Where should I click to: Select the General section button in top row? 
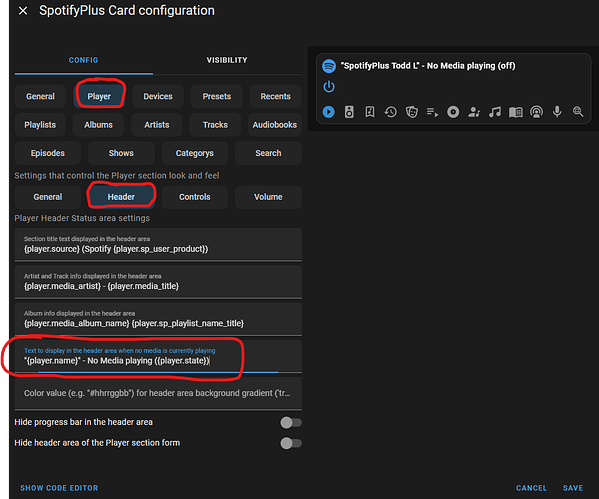point(40,96)
